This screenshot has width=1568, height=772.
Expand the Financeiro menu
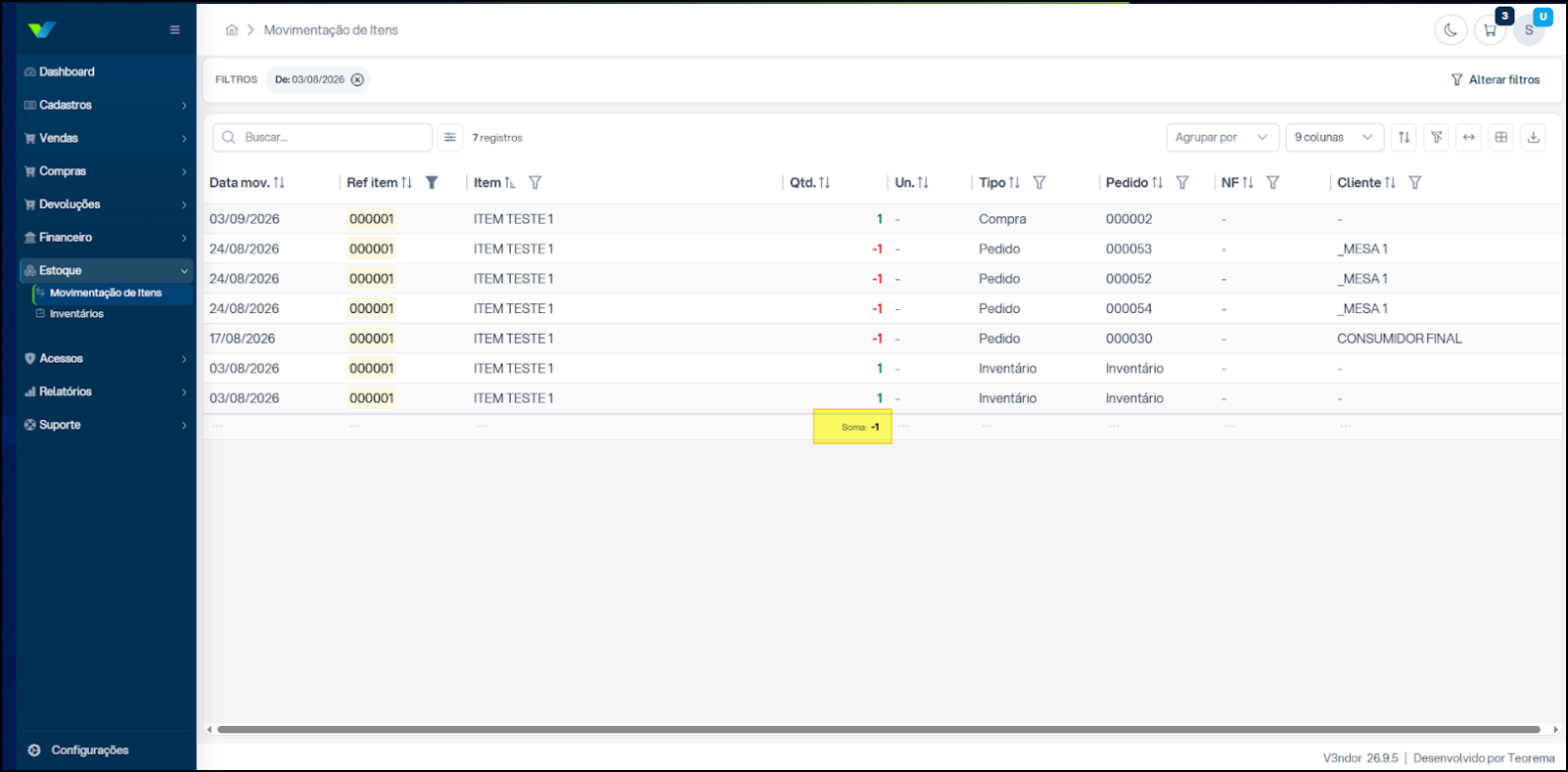106,238
